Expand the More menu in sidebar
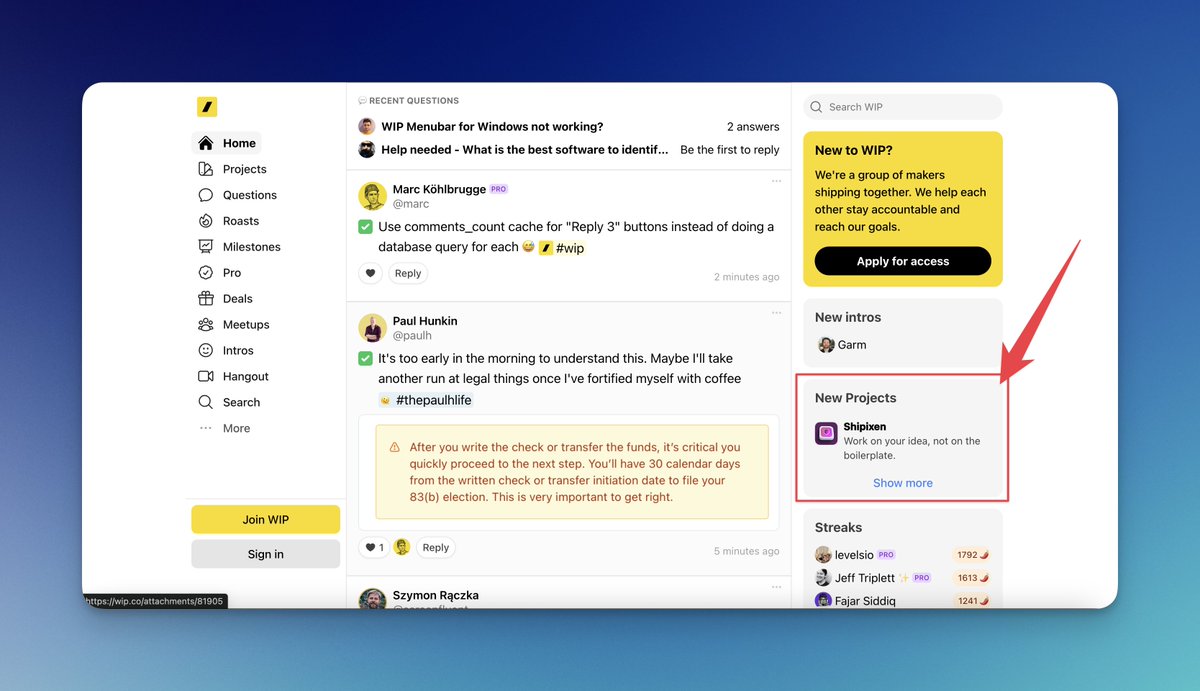 point(225,428)
